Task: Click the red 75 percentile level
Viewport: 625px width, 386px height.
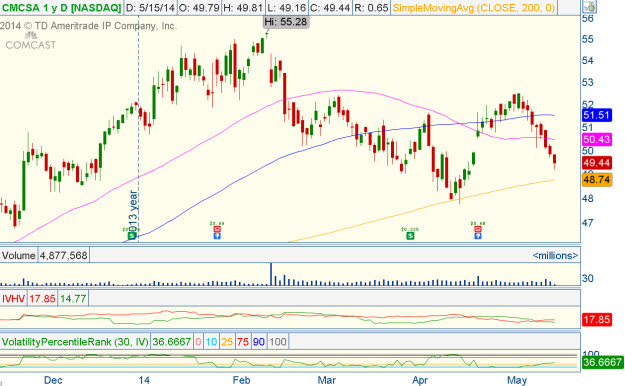Action: coord(243,342)
